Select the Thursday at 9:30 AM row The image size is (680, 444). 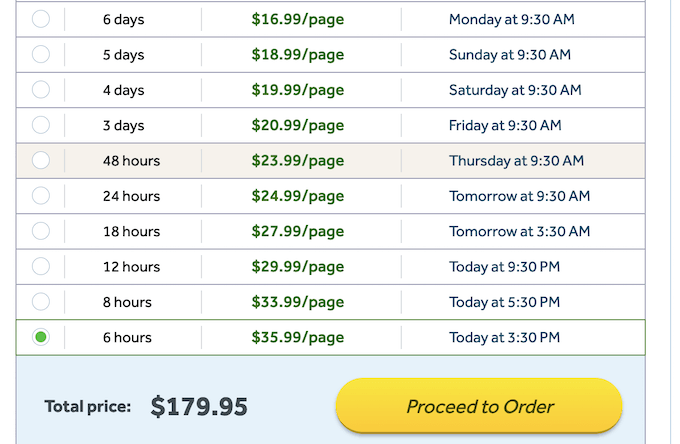coord(516,160)
